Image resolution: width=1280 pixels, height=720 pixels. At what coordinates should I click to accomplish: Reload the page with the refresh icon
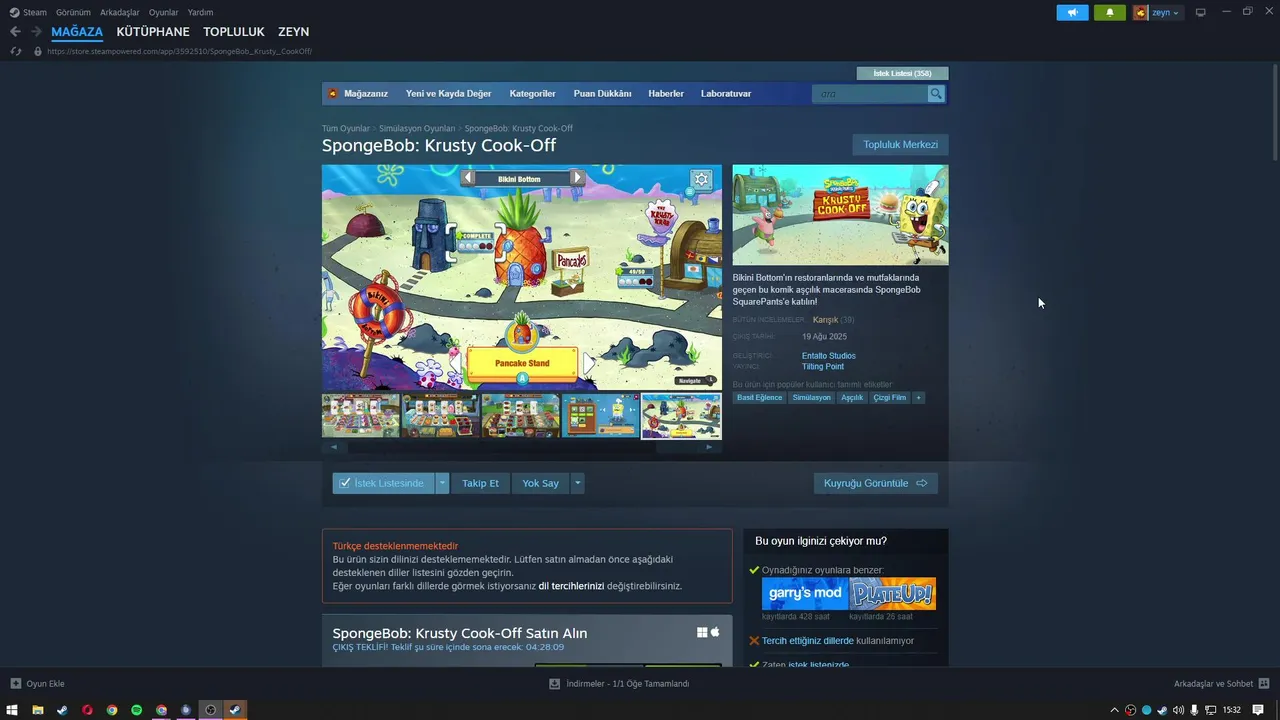click(x=15, y=51)
